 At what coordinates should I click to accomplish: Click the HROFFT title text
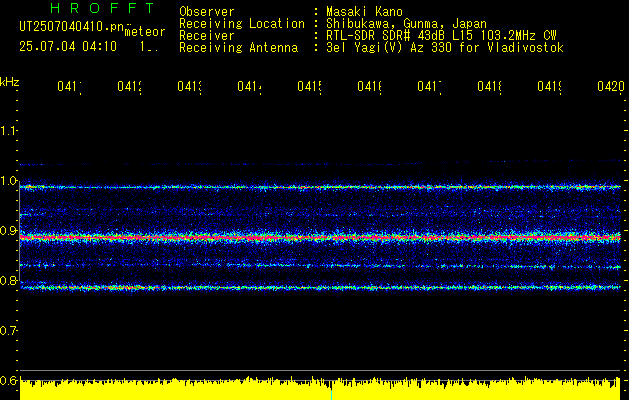coord(102,8)
